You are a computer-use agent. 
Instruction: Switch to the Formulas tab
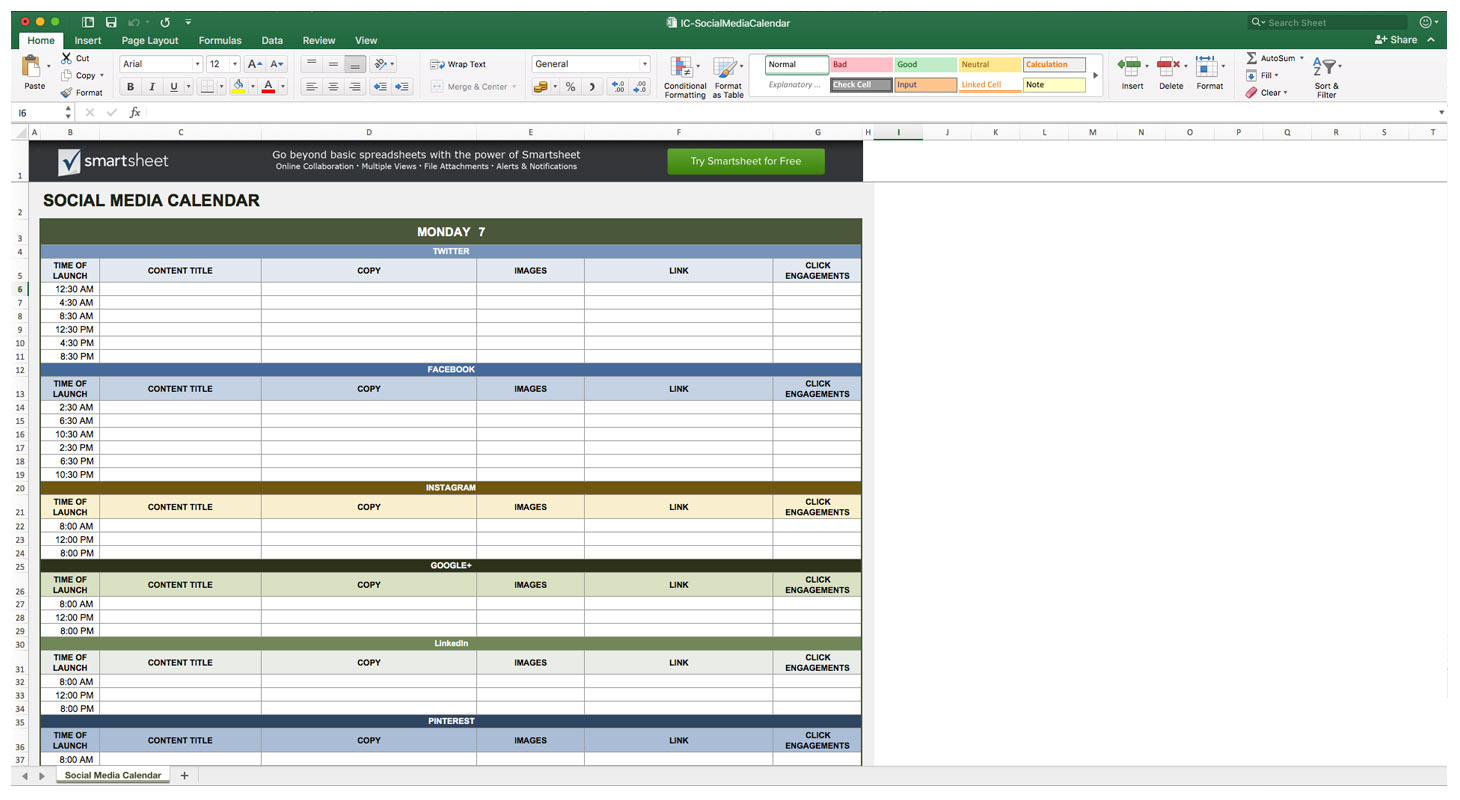(220, 40)
